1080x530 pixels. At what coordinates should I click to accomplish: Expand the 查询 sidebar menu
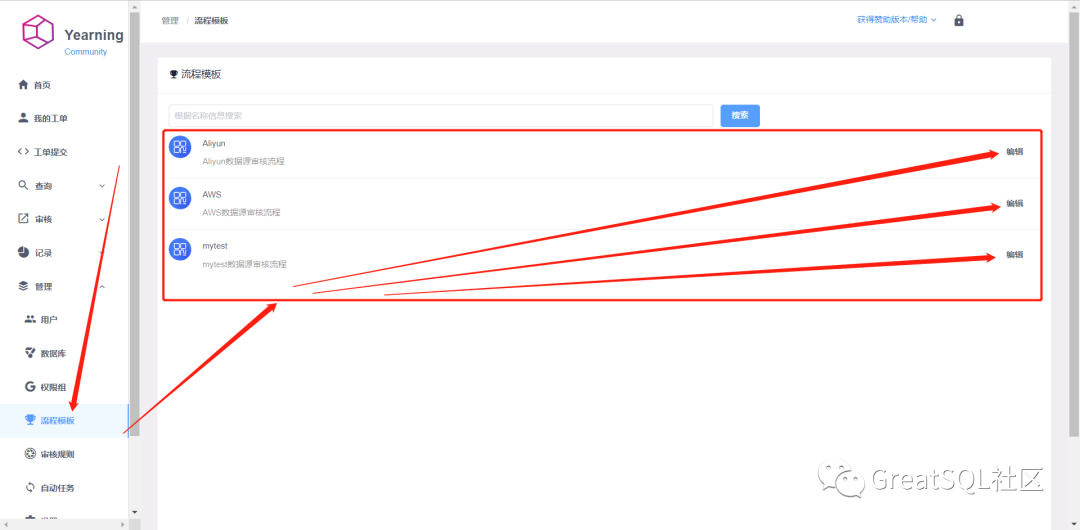click(60, 186)
